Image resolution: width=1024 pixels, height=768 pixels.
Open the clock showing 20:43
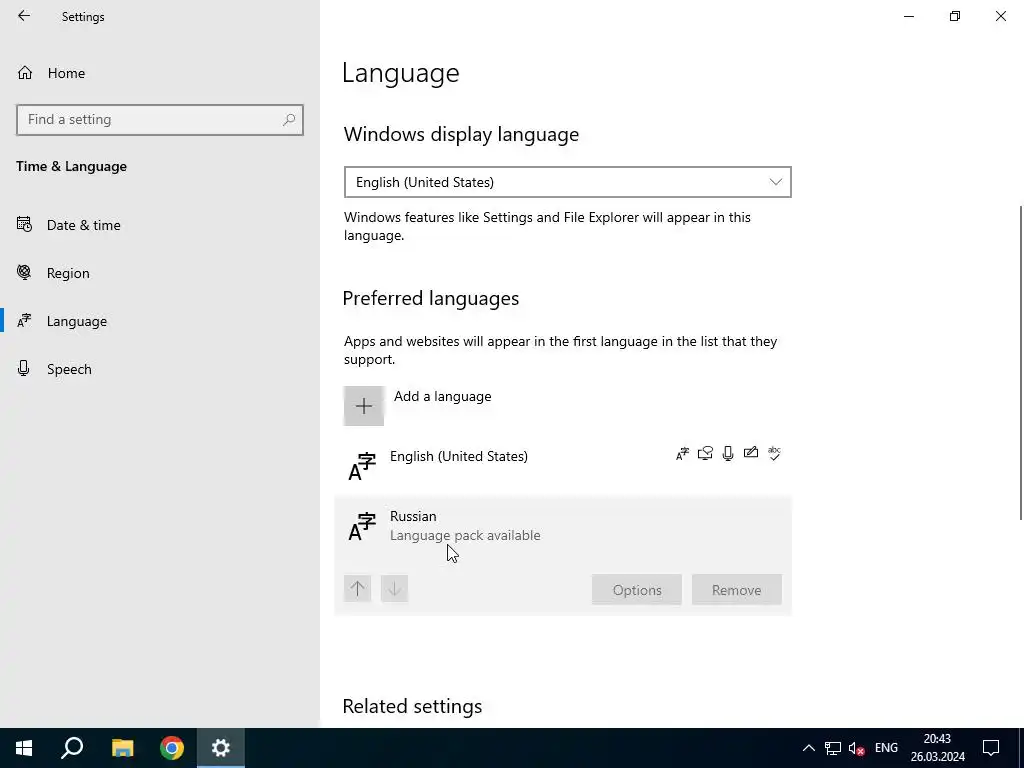click(938, 748)
